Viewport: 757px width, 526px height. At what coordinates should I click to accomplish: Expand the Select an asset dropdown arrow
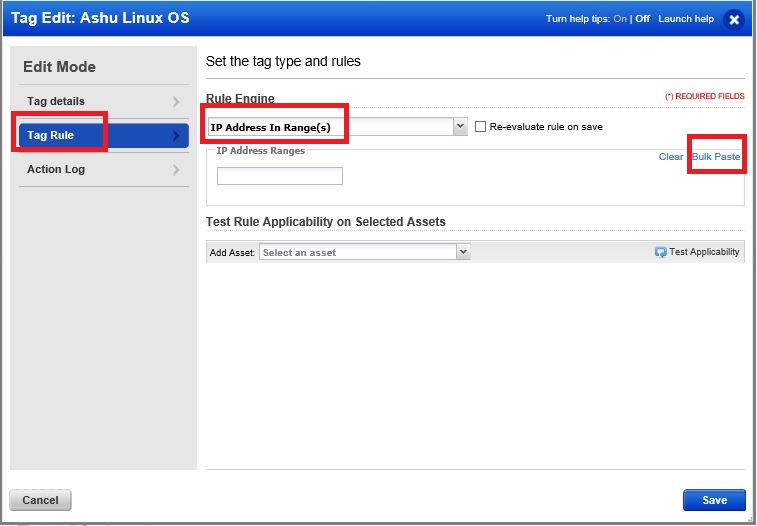463,252
